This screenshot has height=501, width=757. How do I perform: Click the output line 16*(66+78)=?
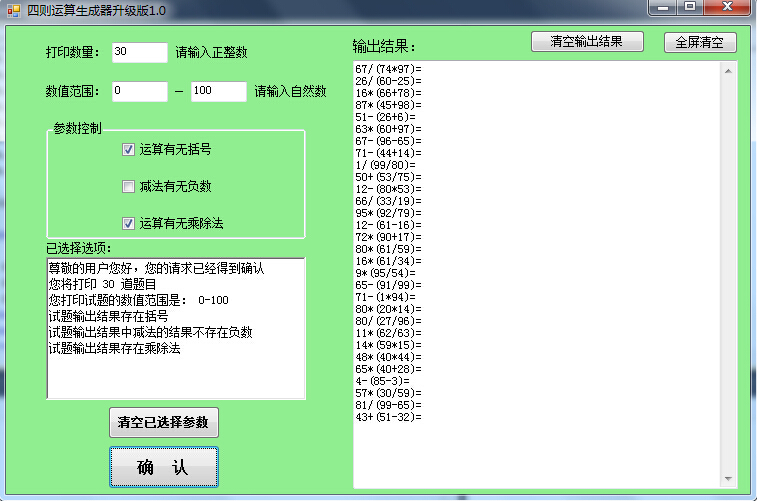pyautogui.click(x=388, y=93)
